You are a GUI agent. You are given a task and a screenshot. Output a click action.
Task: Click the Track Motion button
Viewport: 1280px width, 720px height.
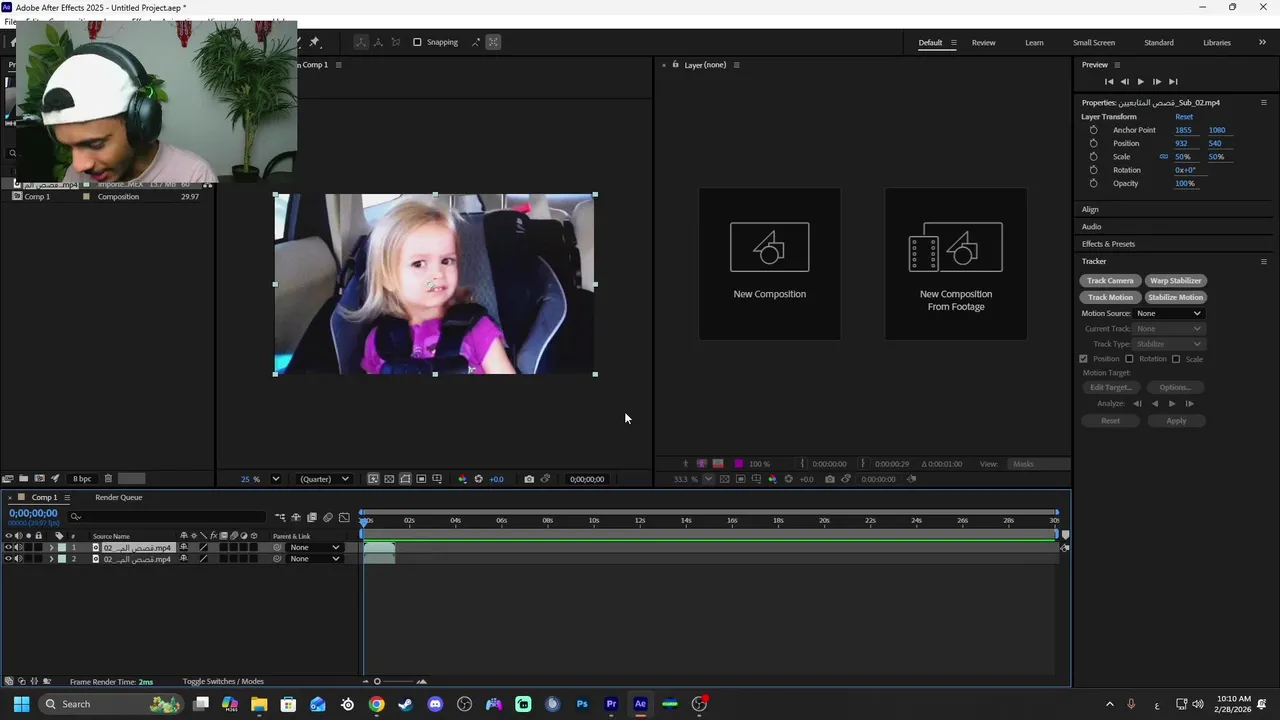click(x=1110, y=297)
